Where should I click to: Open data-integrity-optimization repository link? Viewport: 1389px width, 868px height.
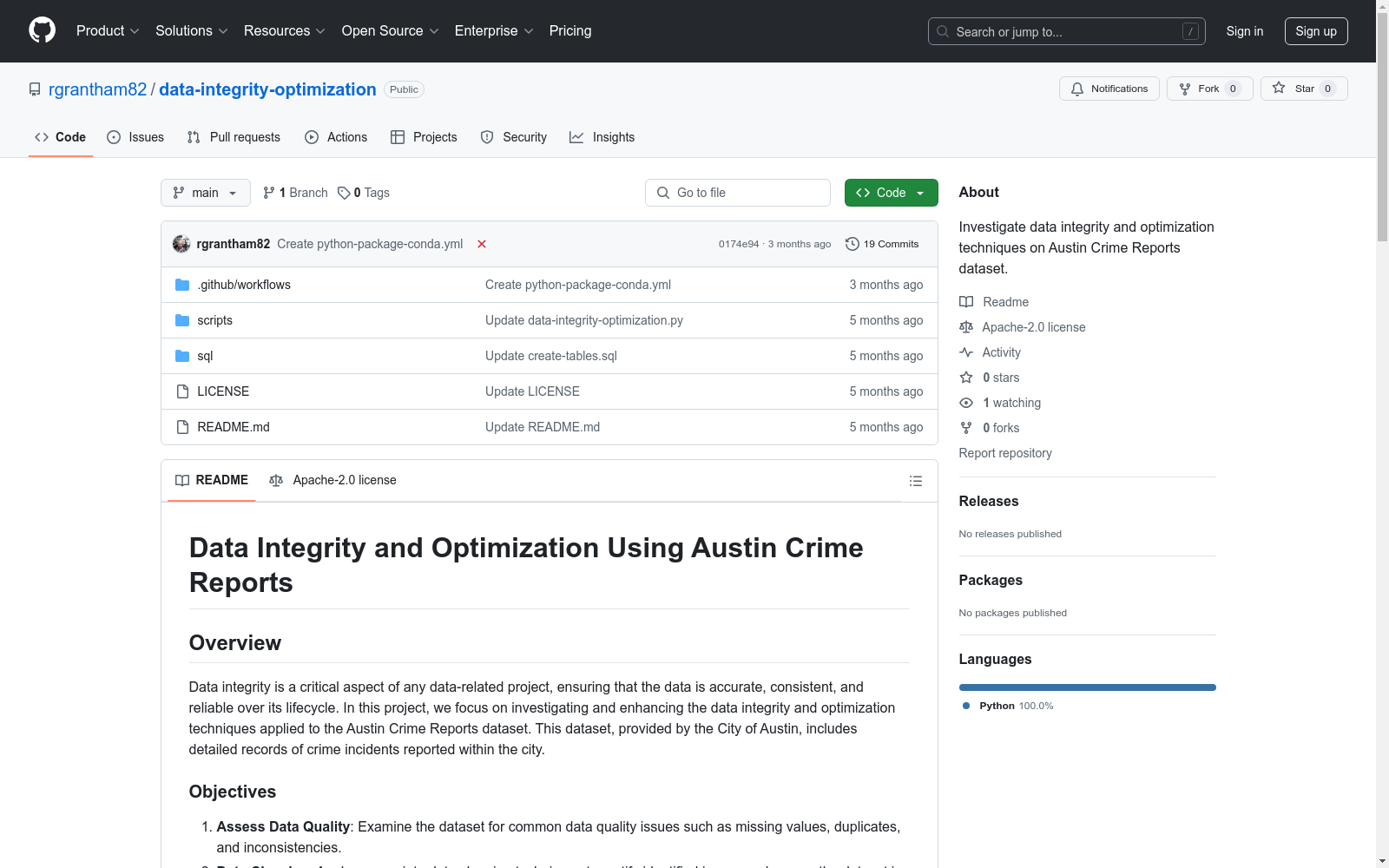click(x=267, y=89)
